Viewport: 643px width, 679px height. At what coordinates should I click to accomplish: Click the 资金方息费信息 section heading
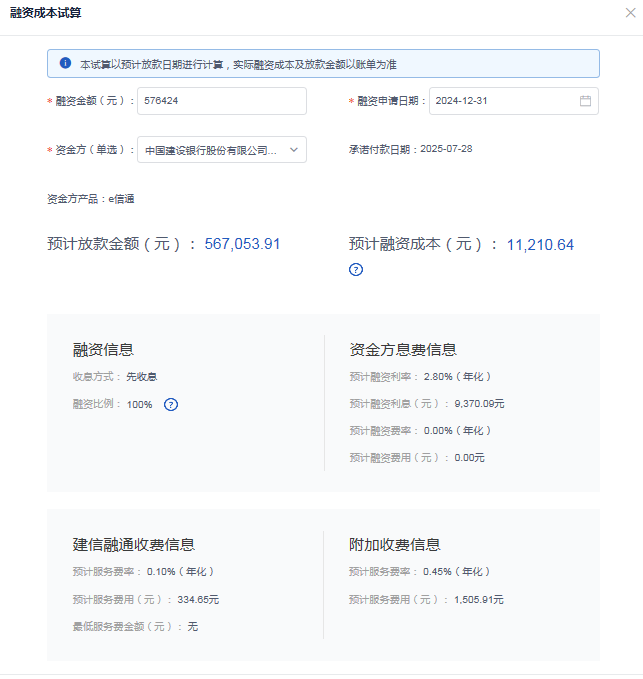(x=402, y=350)
